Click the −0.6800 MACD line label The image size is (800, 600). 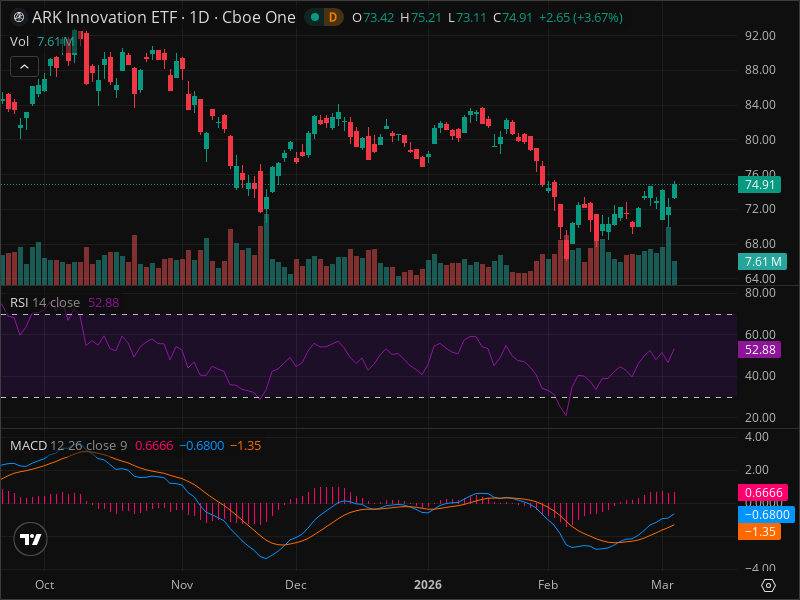pos(766,514)
